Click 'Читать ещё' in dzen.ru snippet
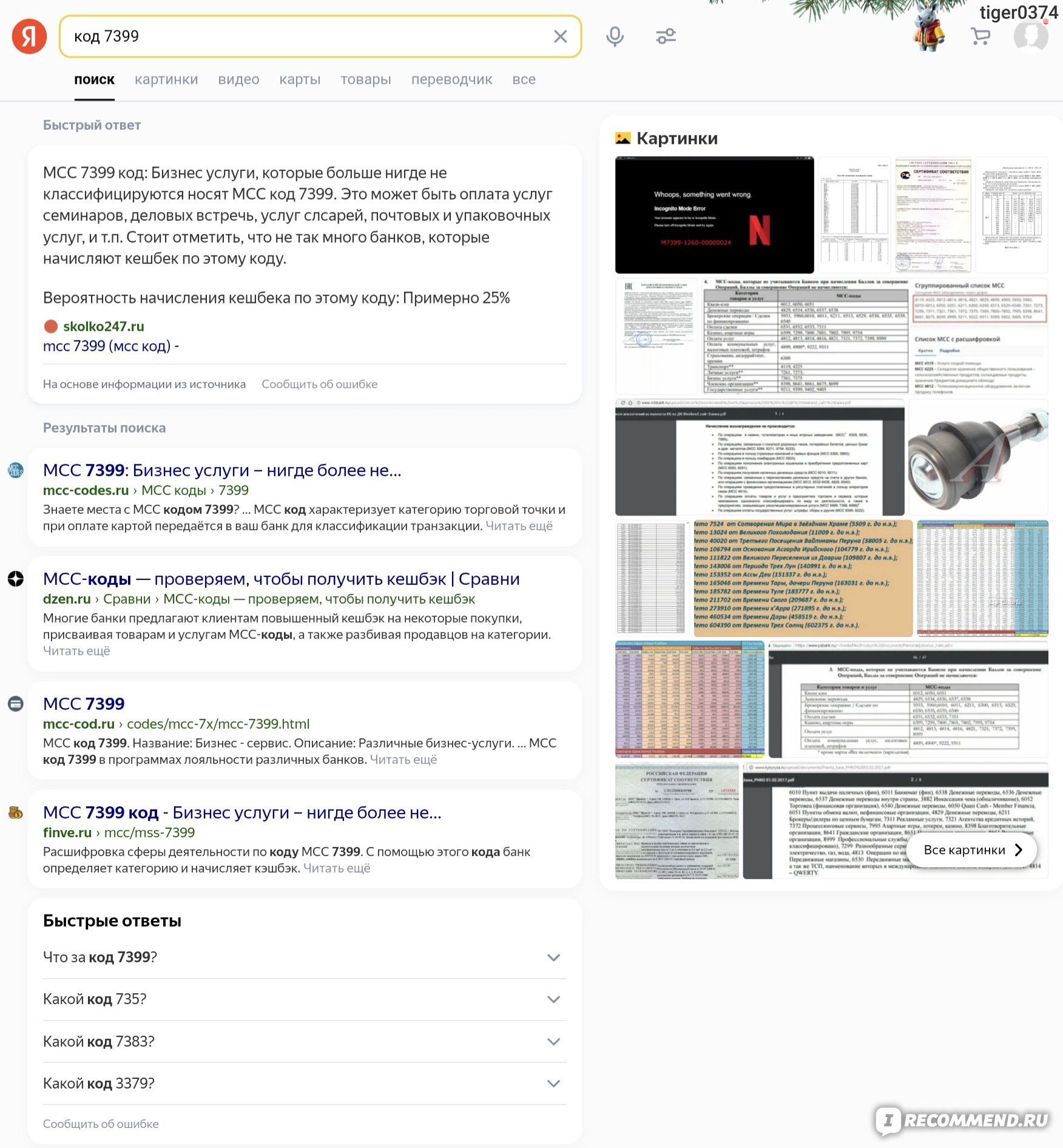Image resolution: width=1063 pixels, height=1148 pixels. pyautogui.click(x=76, y=651)
